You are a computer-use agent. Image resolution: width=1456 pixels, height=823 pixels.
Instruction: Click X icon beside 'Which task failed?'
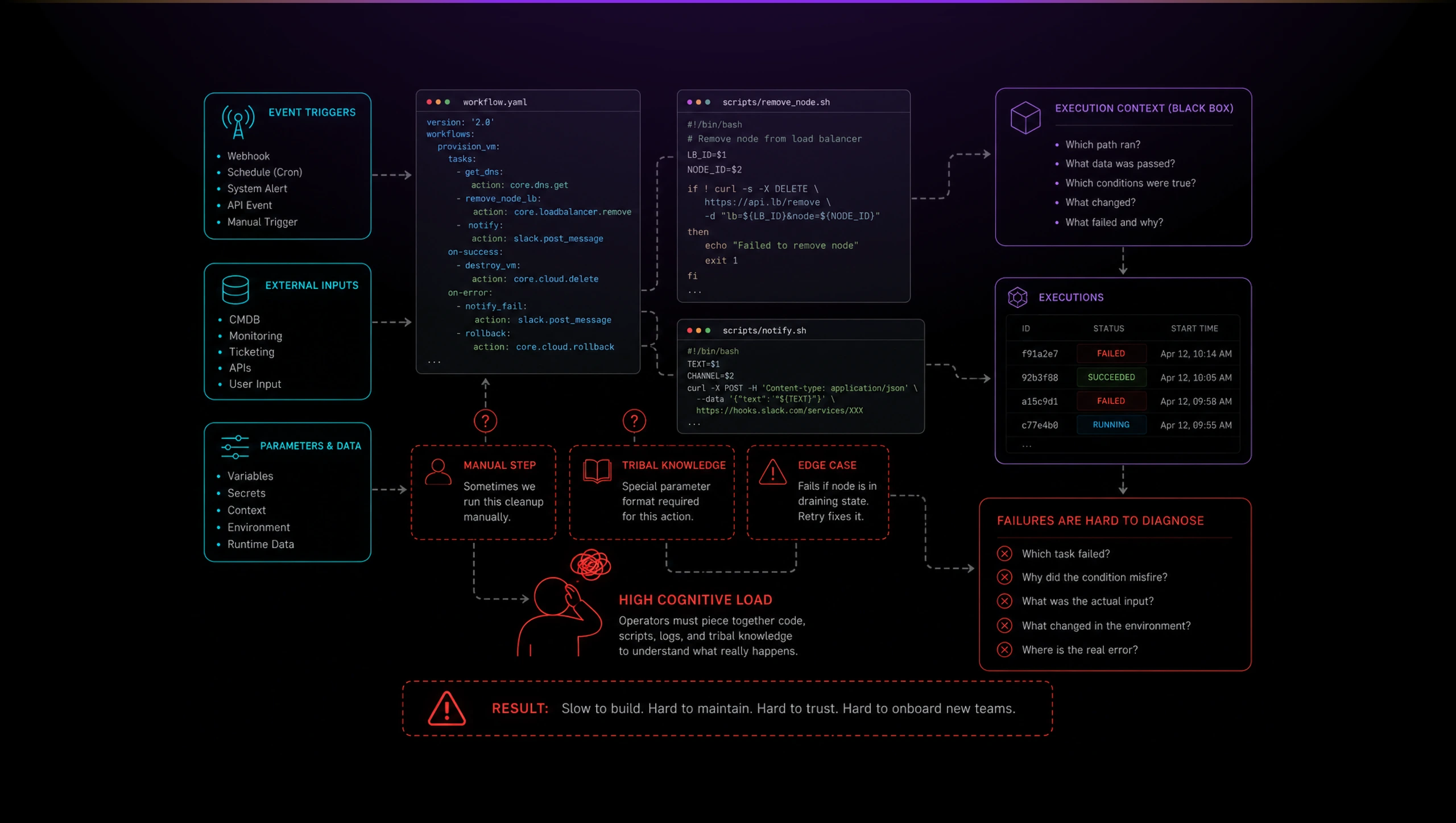(1004, 553)
